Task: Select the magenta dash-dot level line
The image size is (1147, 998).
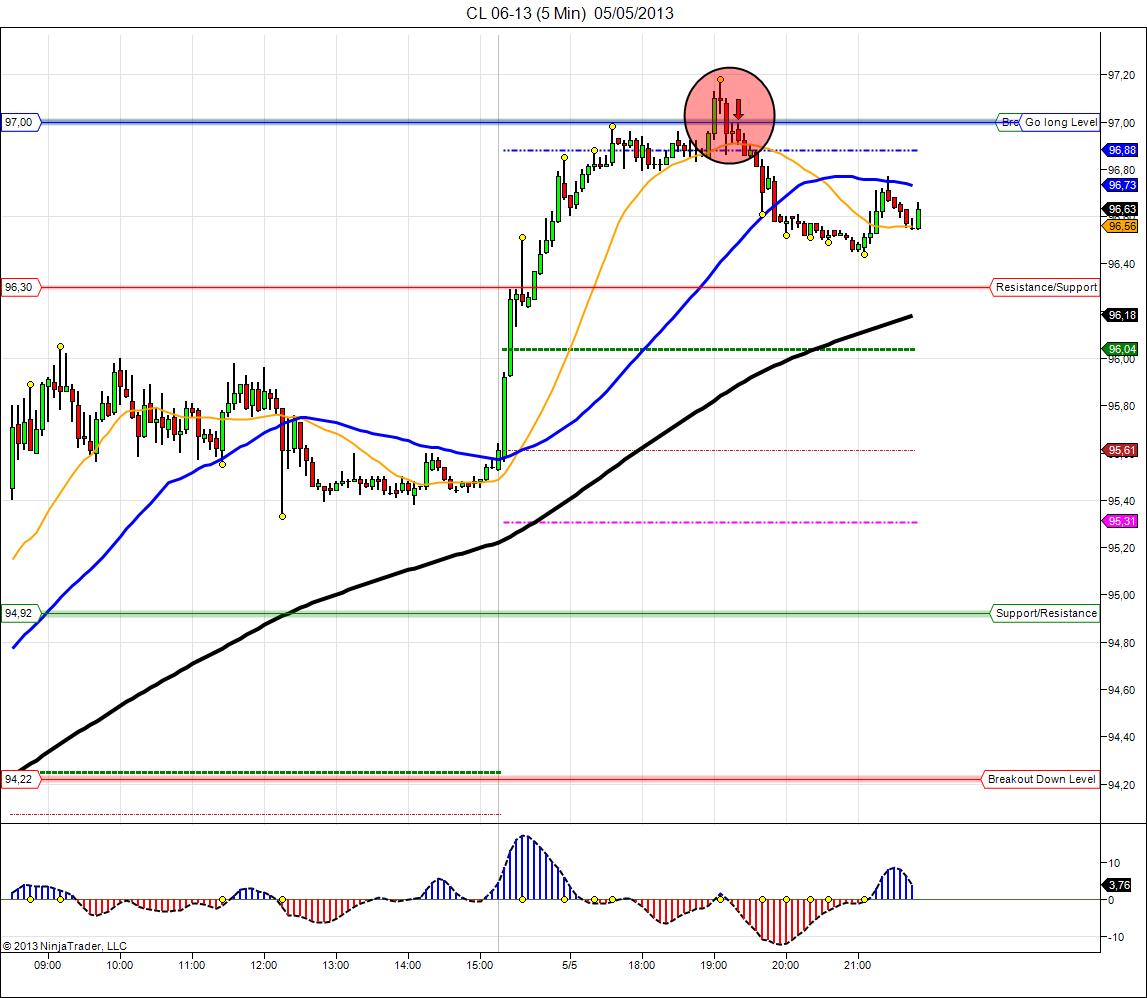Action: click(710, 522)
